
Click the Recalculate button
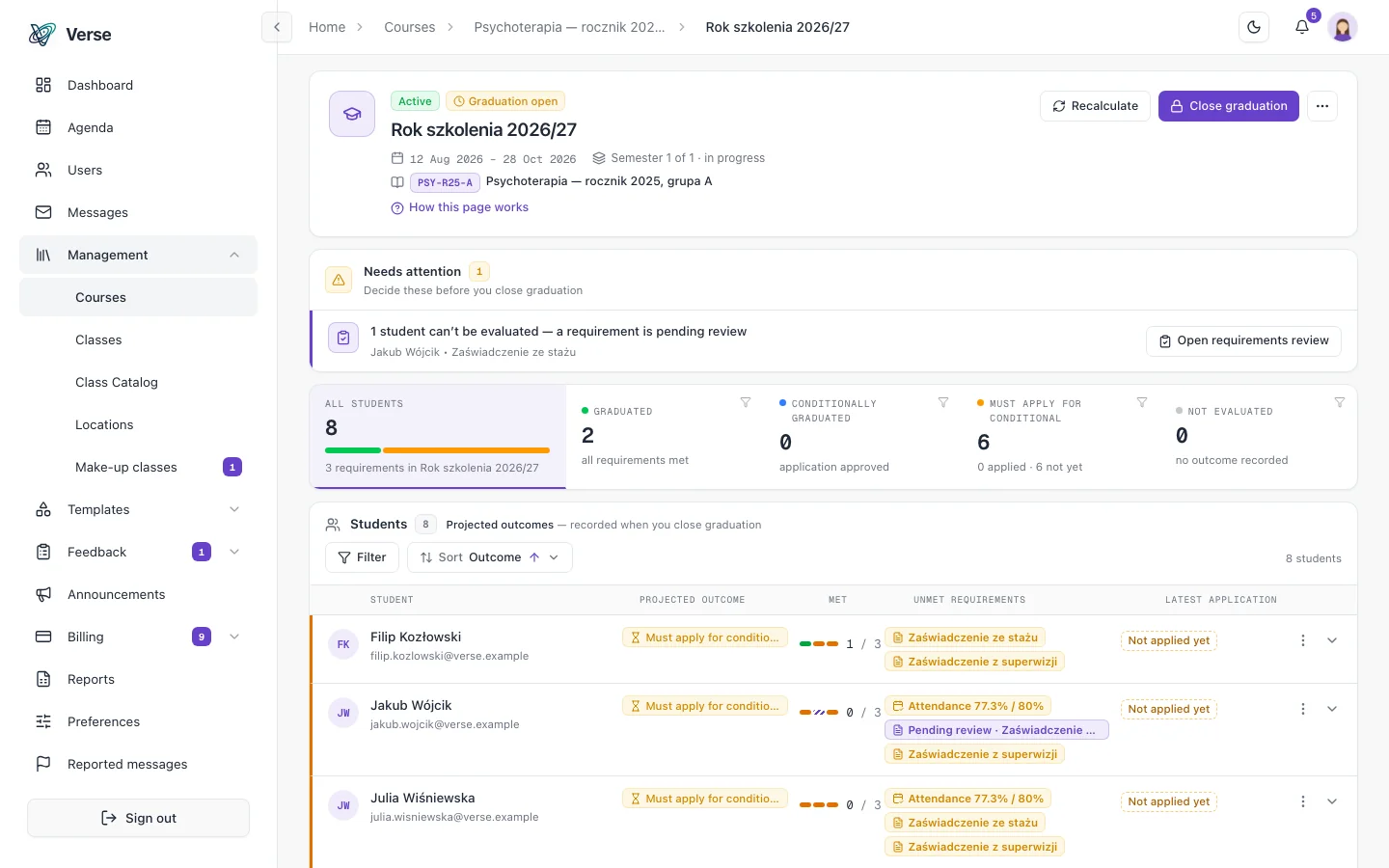(1095, 106)
